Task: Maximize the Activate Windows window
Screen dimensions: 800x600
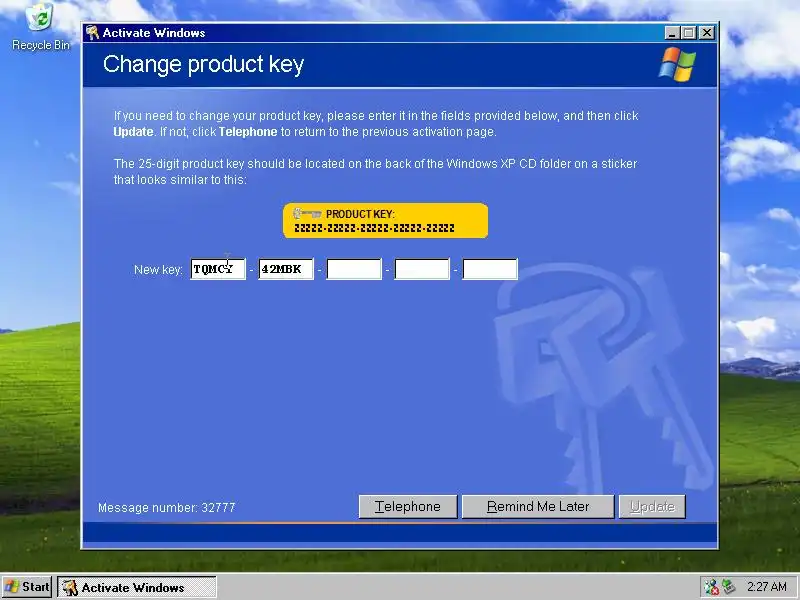Action: click(689, 33)
